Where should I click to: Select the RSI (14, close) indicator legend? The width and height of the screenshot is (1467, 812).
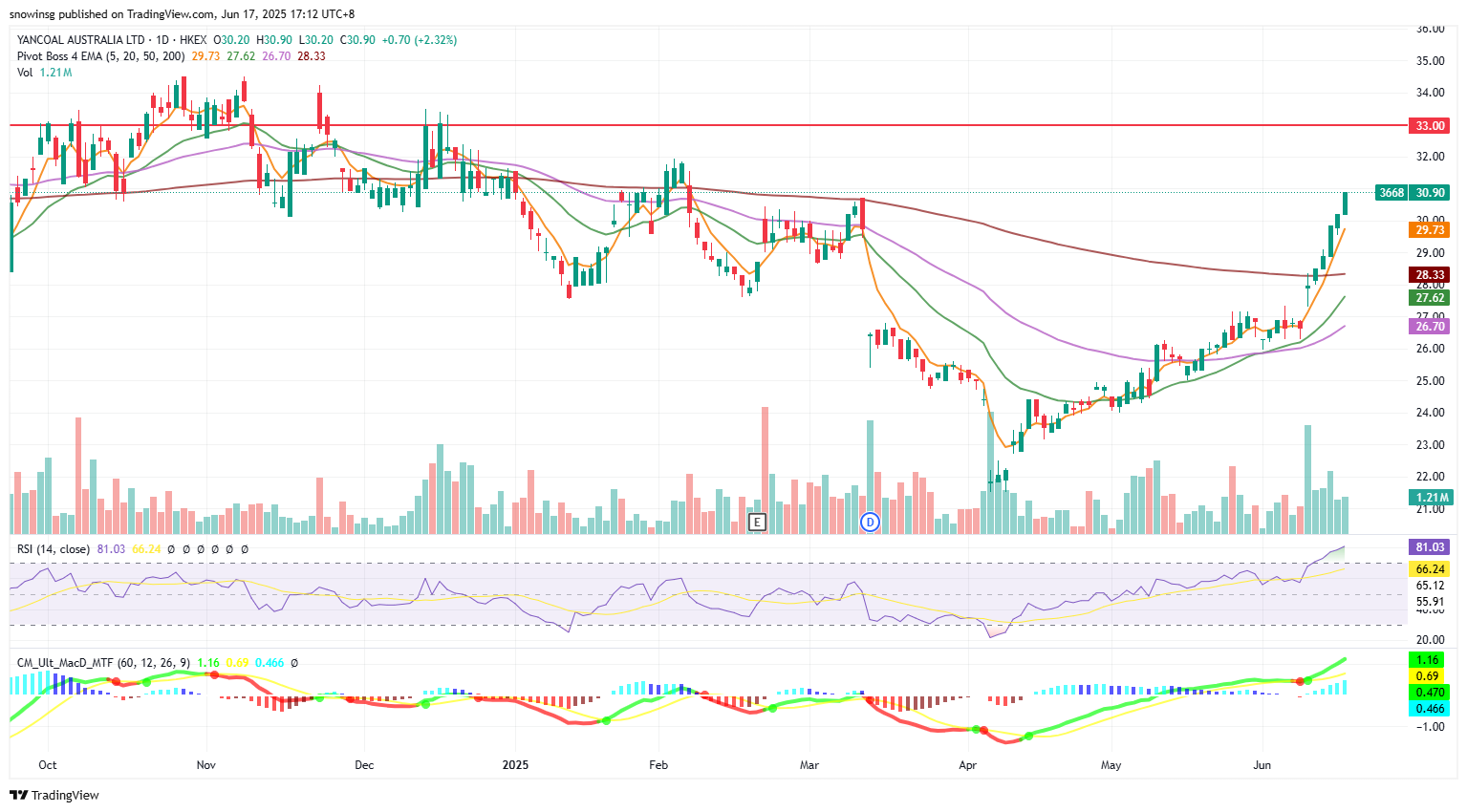point(54,549)
